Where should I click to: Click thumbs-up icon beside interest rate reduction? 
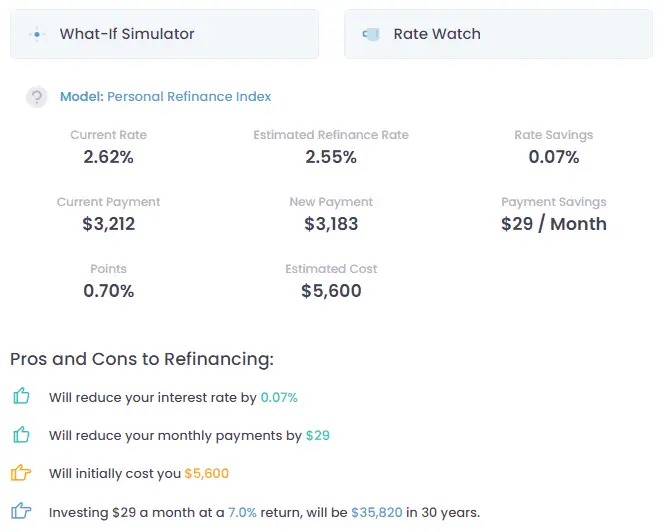tap(21, 396)
